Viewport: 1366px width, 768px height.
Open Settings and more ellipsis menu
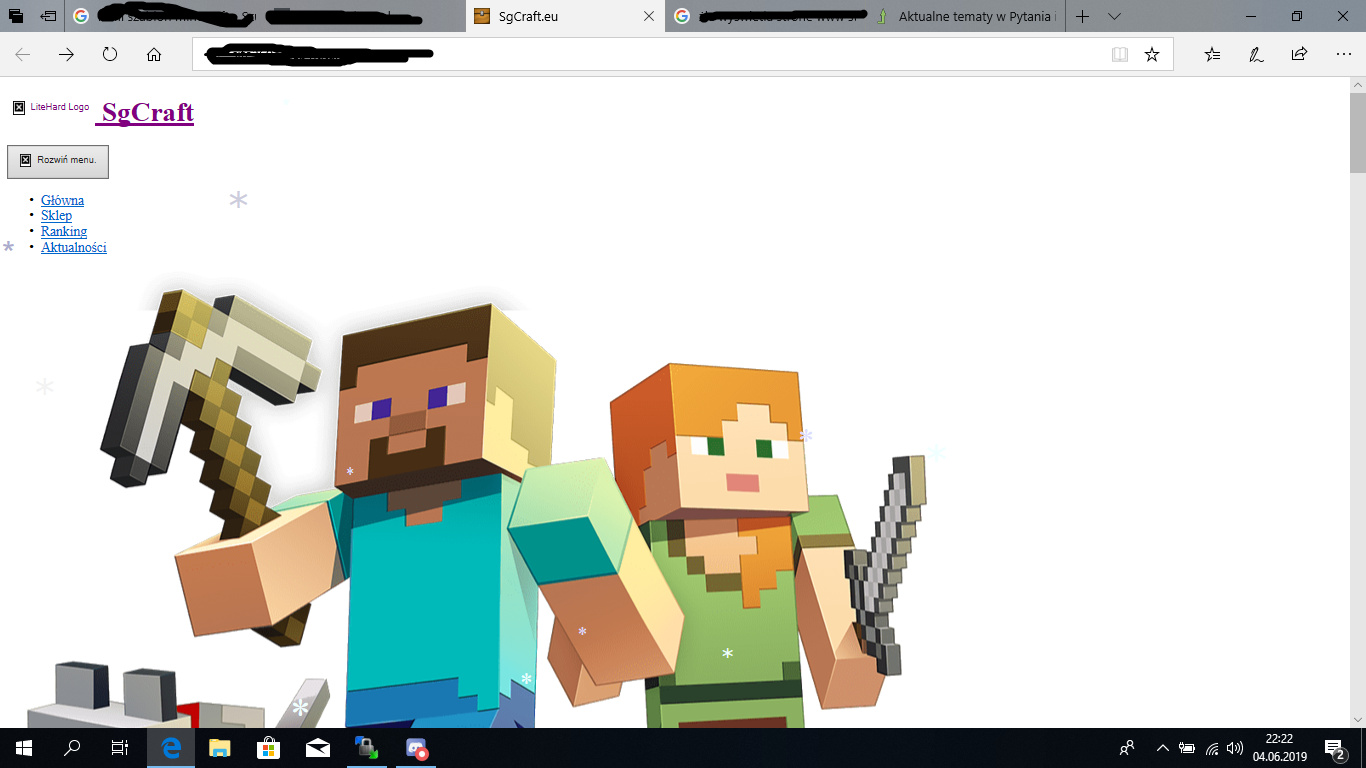click(1343, 55)
